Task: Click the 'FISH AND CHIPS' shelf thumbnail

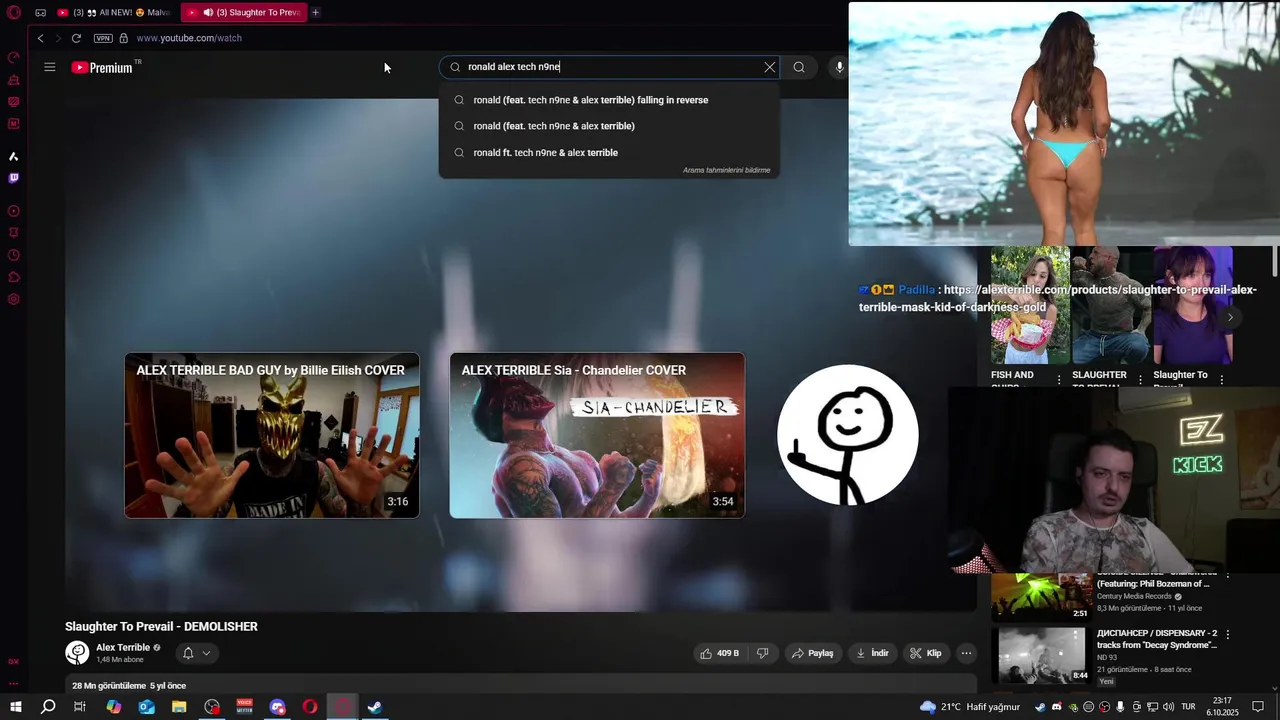Action: pos(1030,305)
